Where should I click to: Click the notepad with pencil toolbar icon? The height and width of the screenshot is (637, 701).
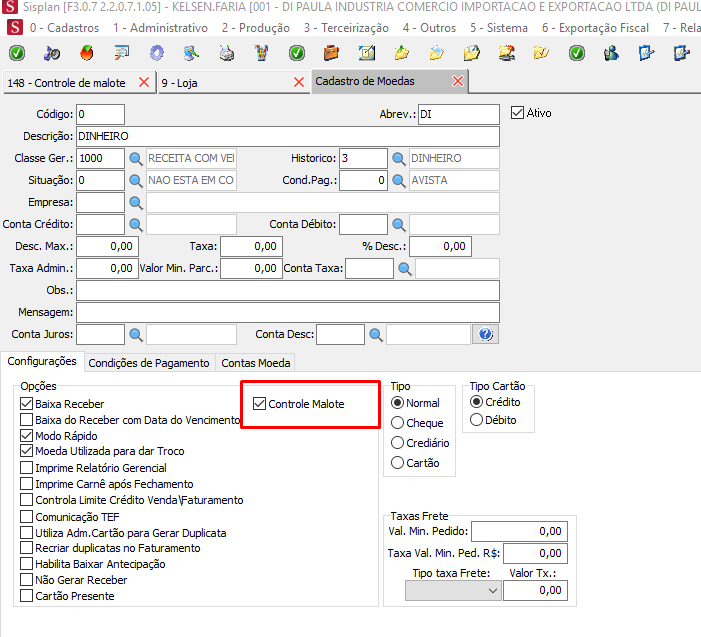coord(367,53)
